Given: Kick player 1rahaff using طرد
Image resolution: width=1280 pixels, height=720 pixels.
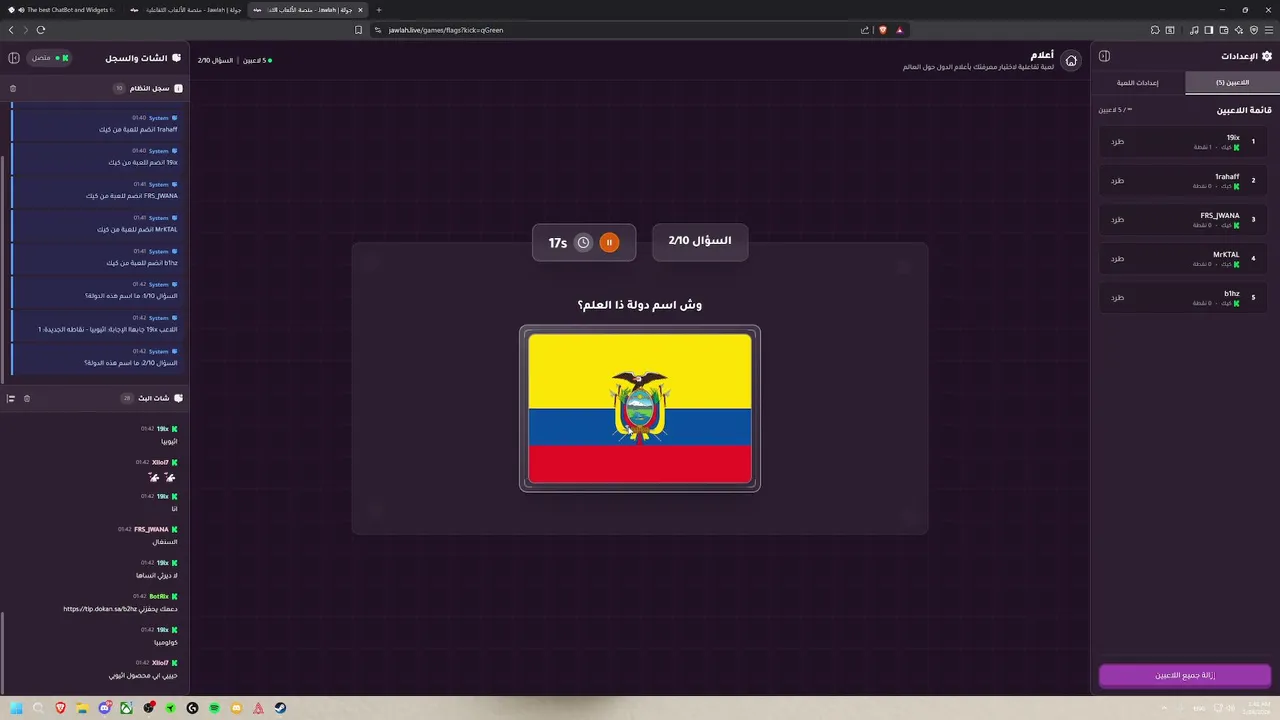Looking at the screenshot, I should pyautogui.click(x=1117, y=180).
